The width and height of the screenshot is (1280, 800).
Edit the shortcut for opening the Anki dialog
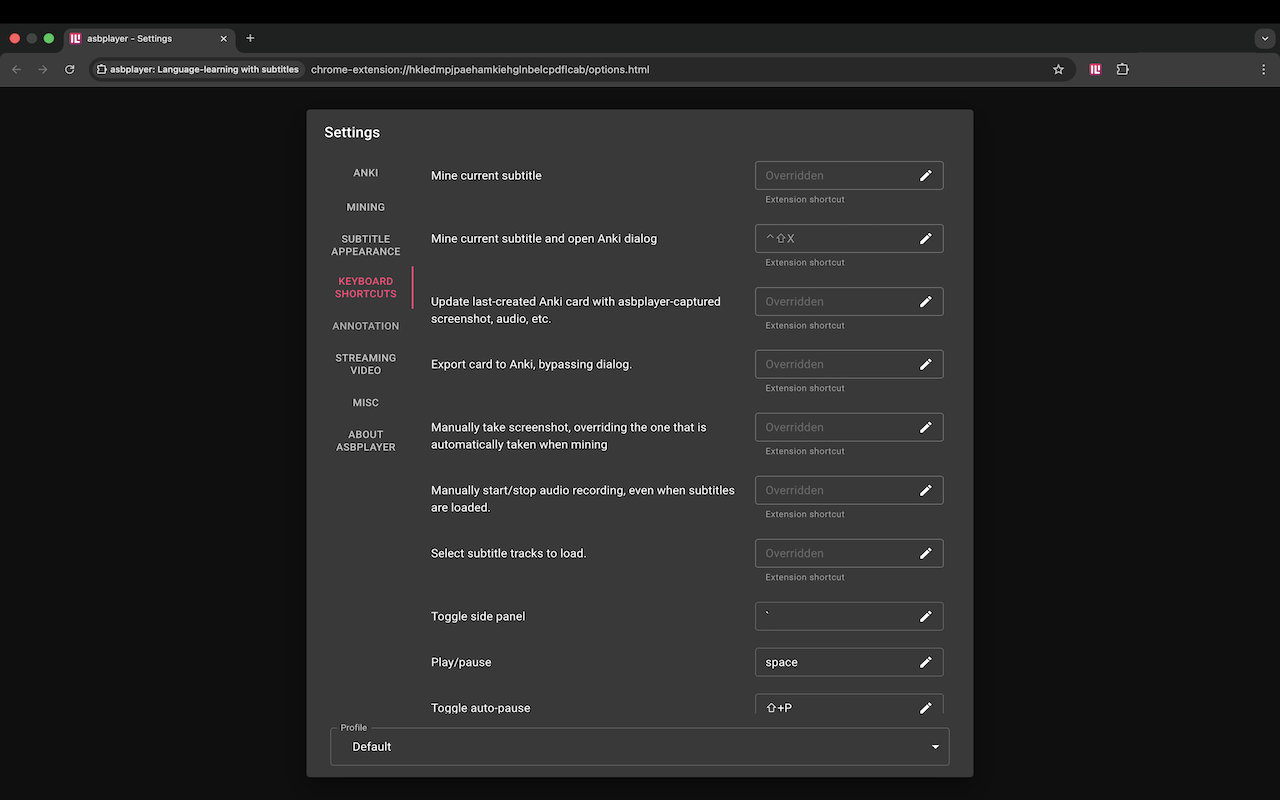(926, 238)
